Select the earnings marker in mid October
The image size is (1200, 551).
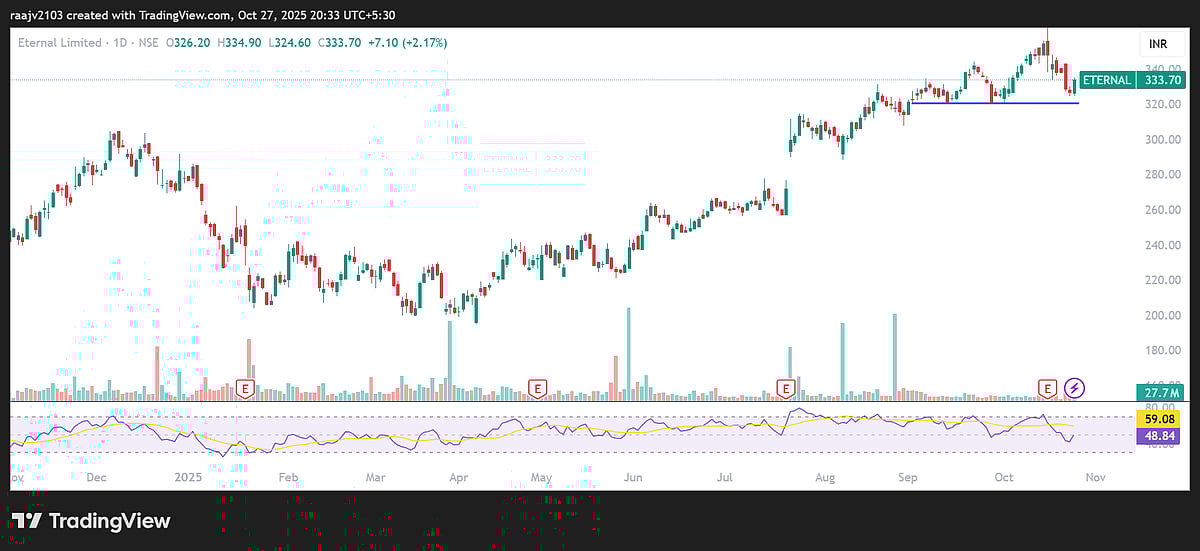[1047, 387]
